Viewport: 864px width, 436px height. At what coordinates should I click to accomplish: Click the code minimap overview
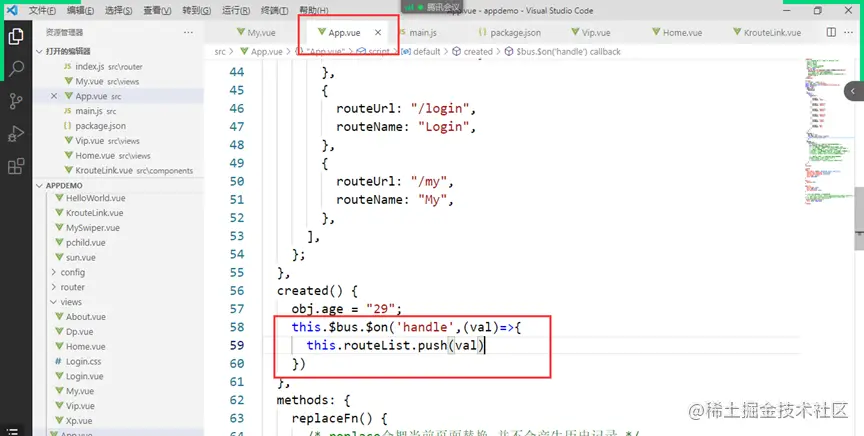point(827,130)
